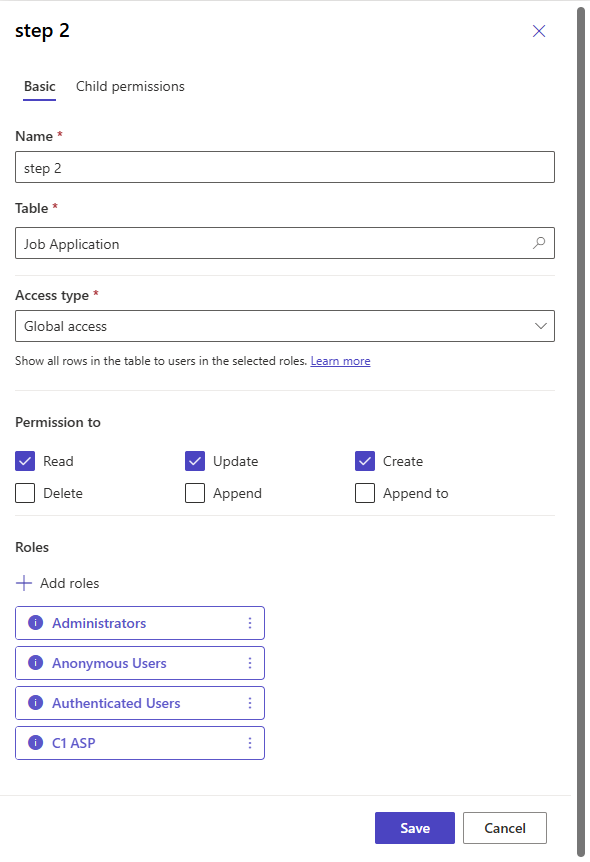This screenshot has width=590, height=862.
Task: Open the kebab menu on Administrators role
Action: coord(249,622)
